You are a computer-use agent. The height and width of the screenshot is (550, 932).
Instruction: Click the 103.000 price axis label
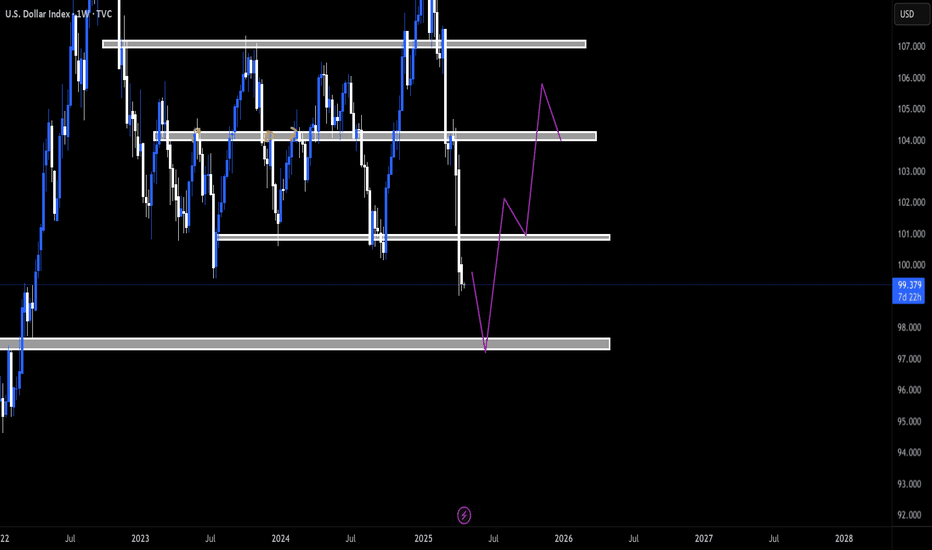coord(911,171)
